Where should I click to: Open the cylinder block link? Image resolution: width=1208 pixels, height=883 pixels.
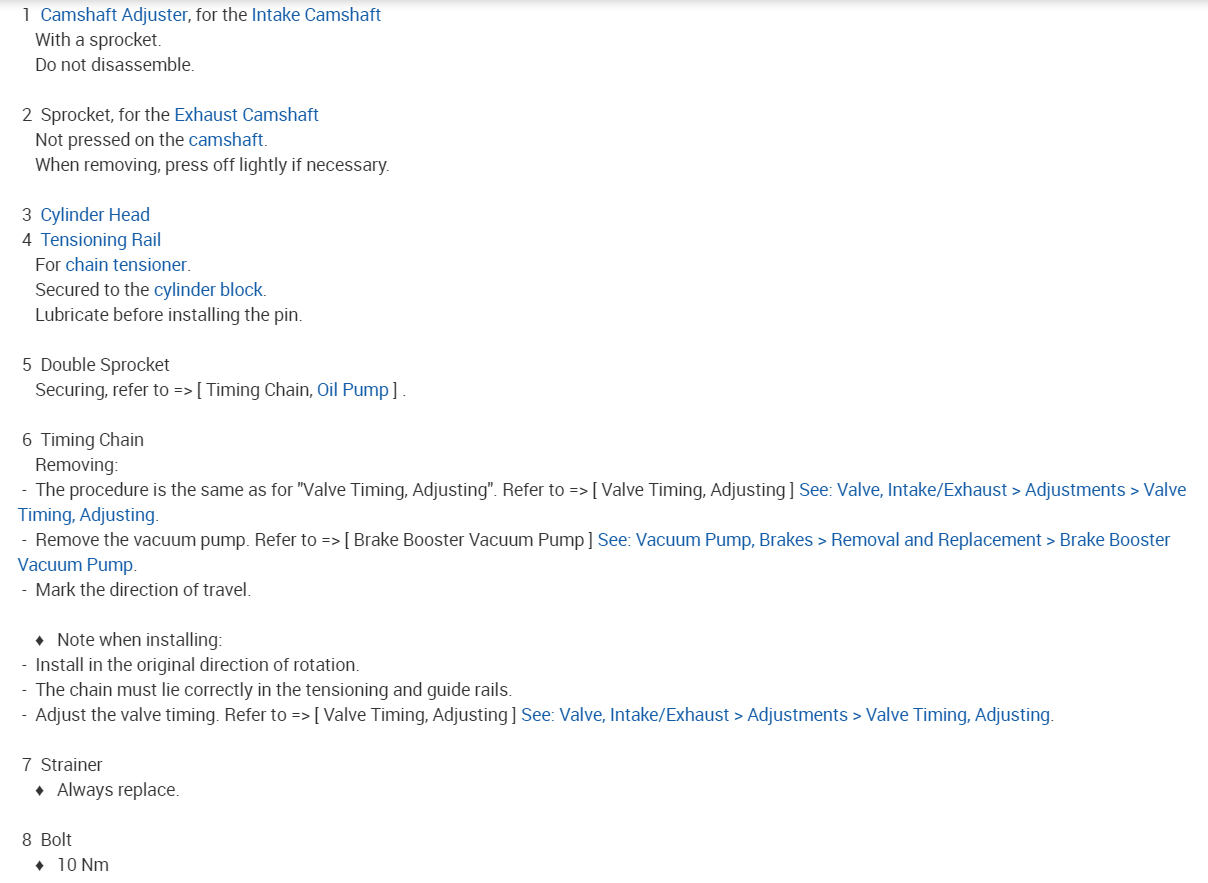coord(208,290)
